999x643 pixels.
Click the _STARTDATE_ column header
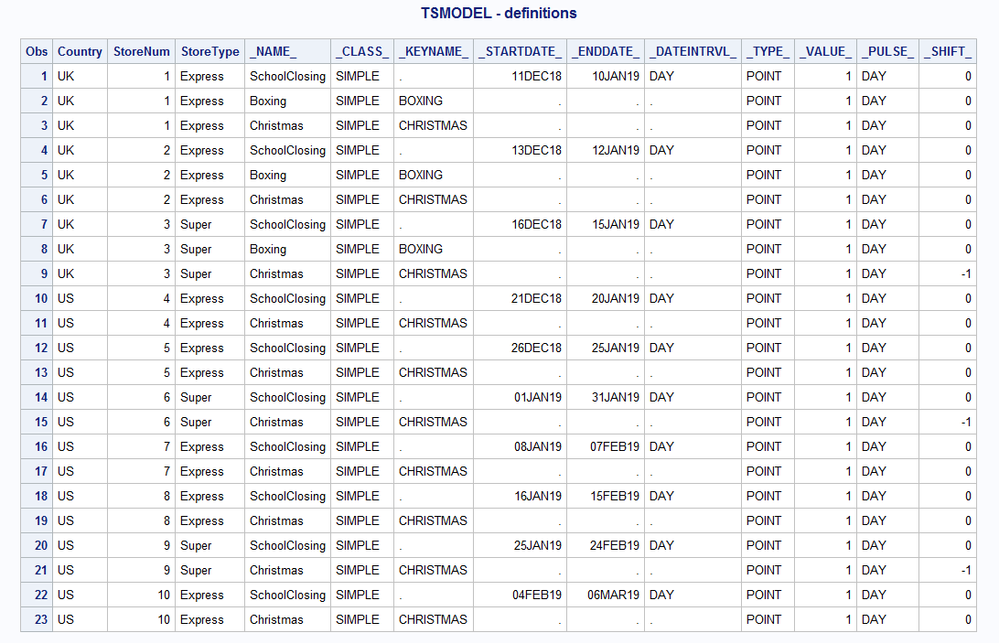click(520, 52)
